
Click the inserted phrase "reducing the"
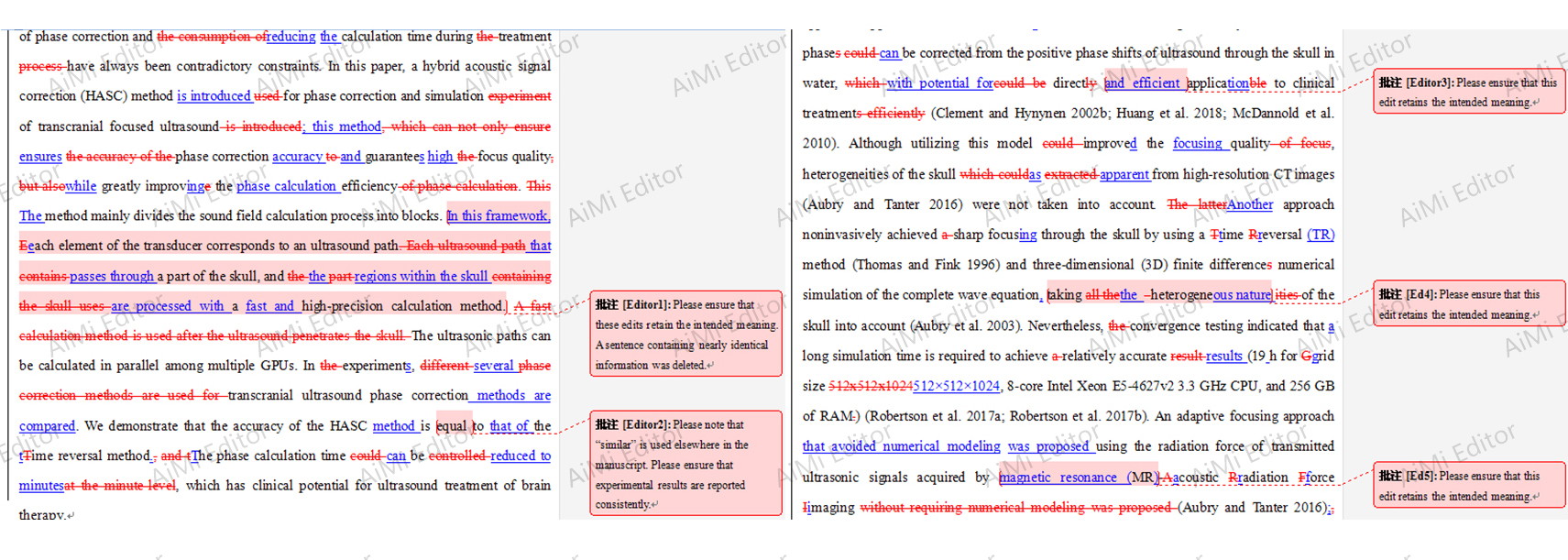pos(303,37)
